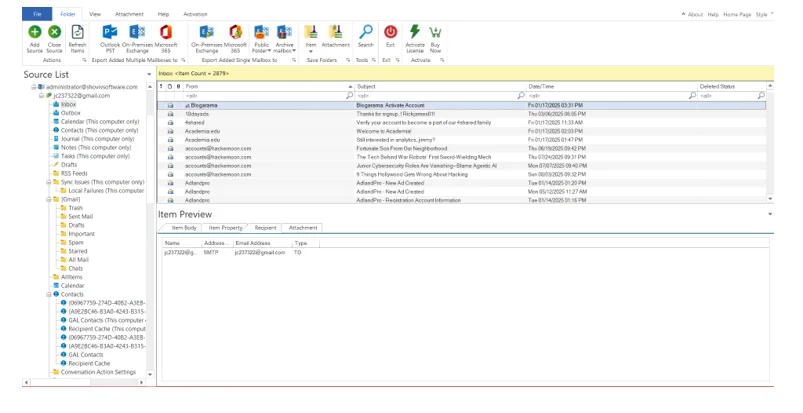Open the Style dropdown at top right

764,14
